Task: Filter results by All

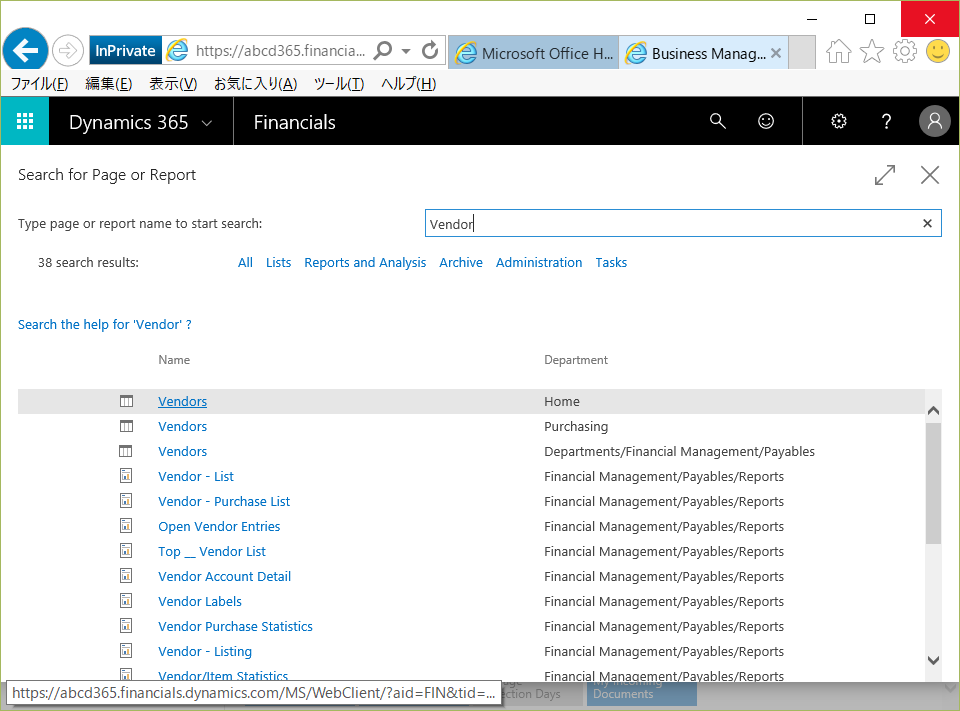Action: point(245,263)
